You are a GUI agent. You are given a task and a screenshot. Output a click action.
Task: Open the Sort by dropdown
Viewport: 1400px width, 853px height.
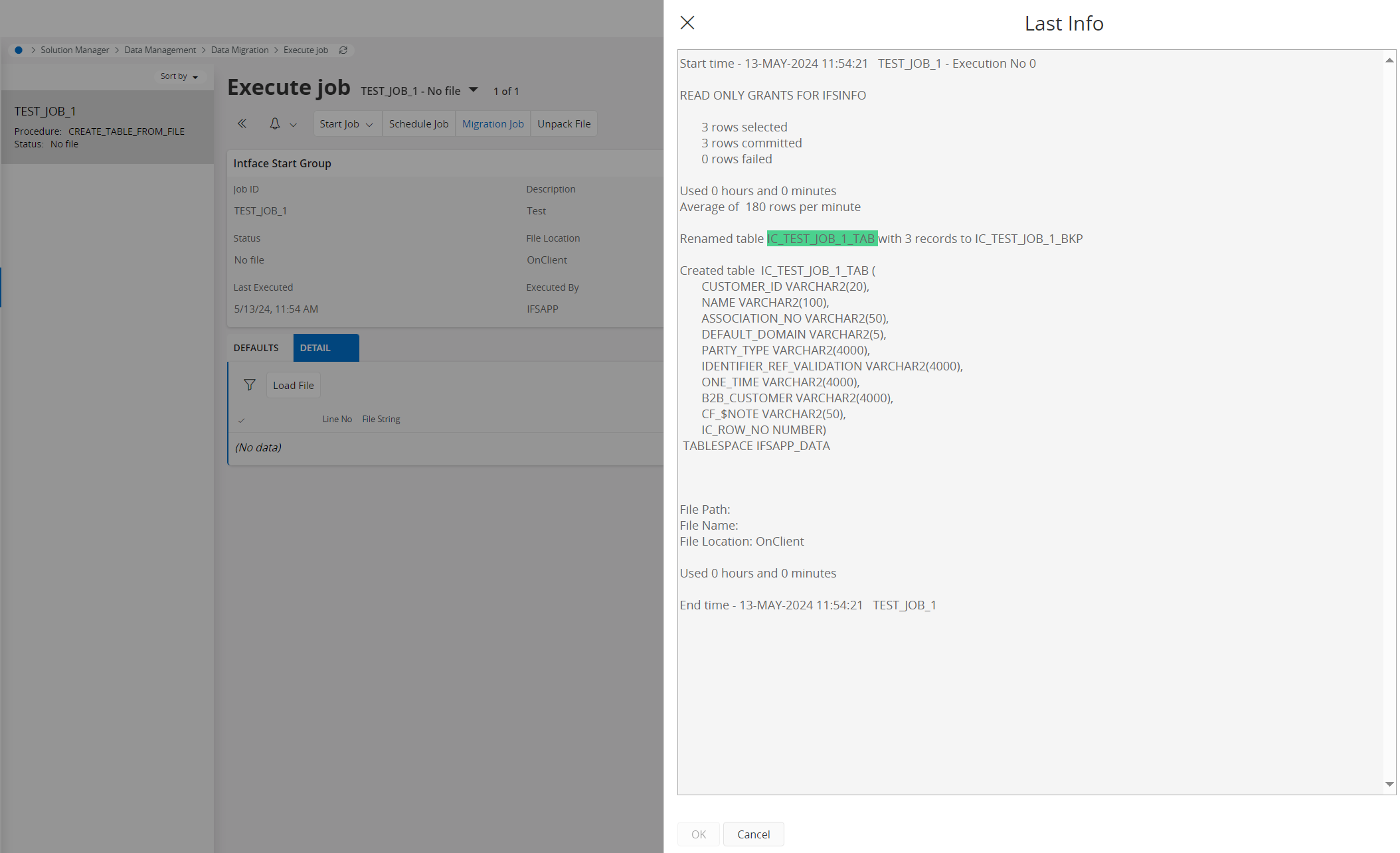(180, 76)
